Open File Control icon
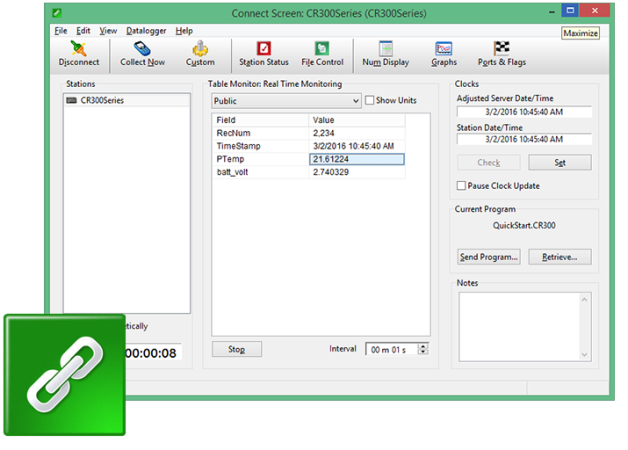The image size is (628, 450). pos(322,48)
